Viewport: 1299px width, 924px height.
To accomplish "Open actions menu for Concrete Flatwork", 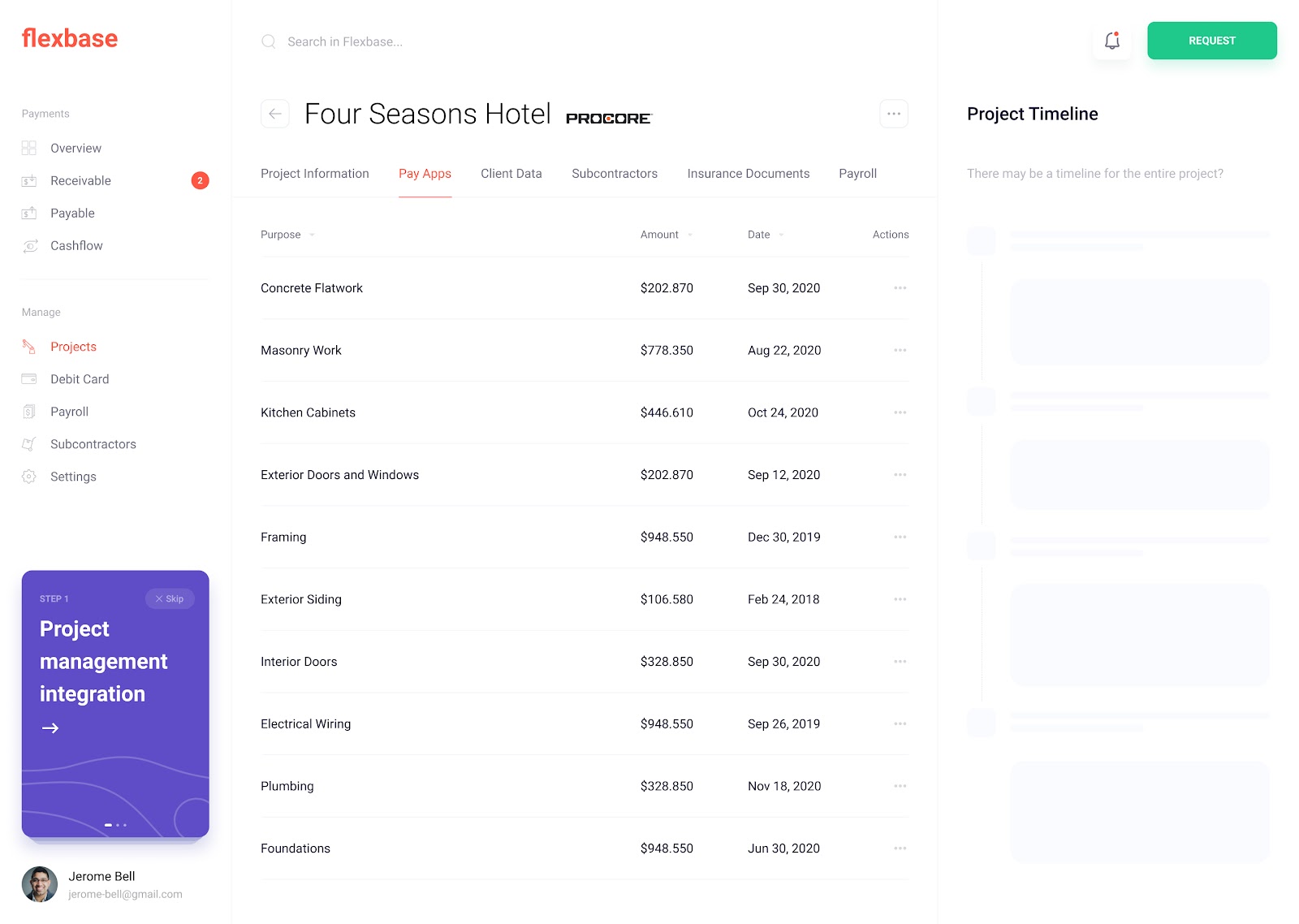I will click(900, 288).
